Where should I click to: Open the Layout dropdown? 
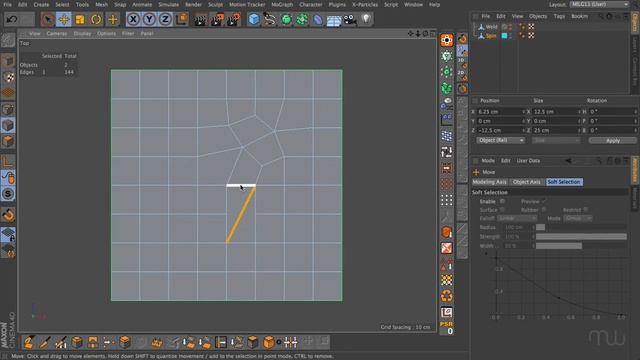[x=599, y=4]
